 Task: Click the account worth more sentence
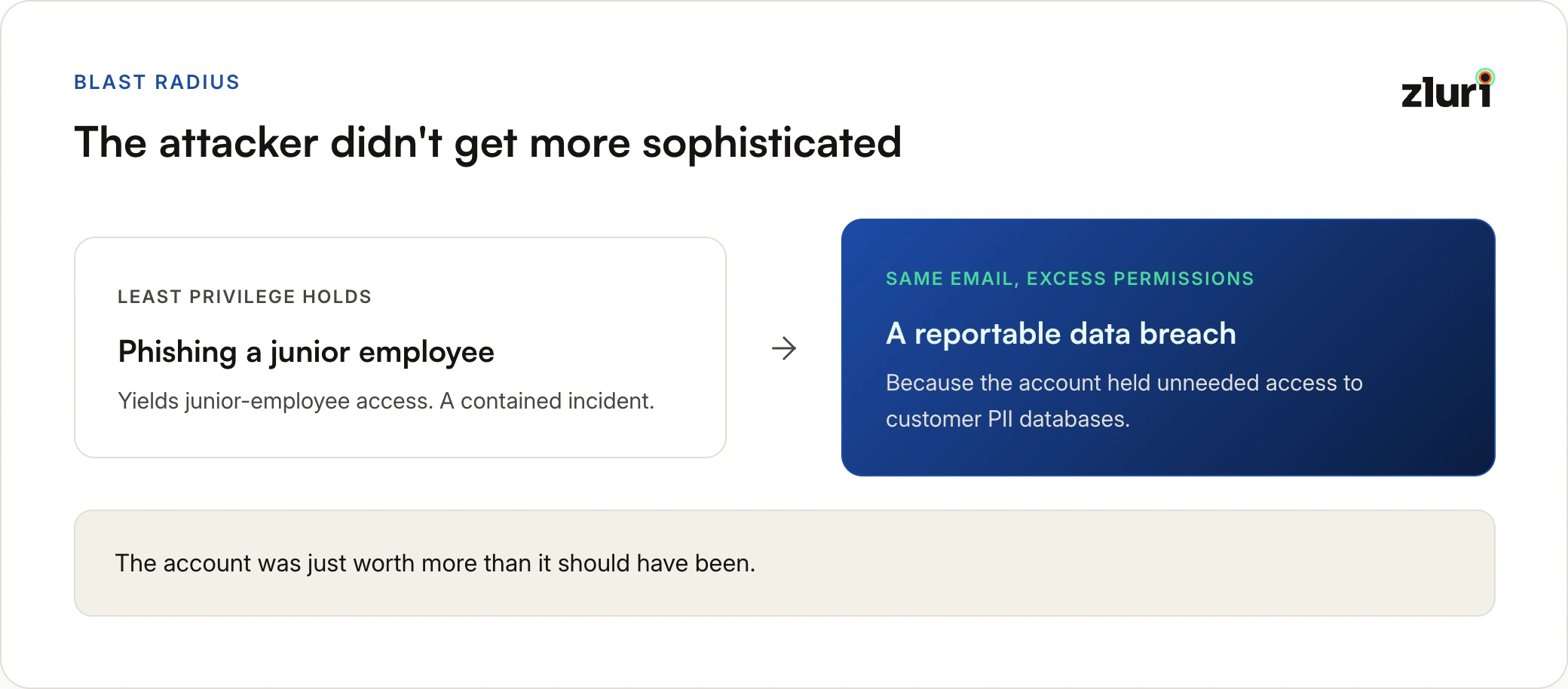(x=435, y=564)
